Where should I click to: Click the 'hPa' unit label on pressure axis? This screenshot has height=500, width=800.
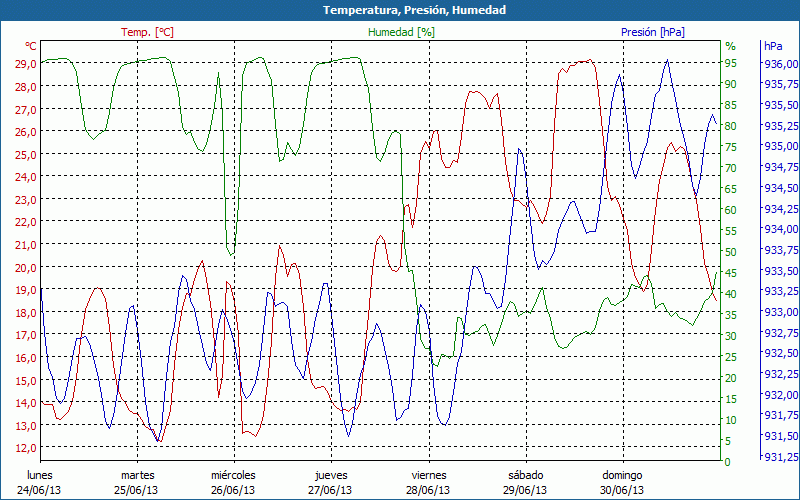tap(773, 46)
